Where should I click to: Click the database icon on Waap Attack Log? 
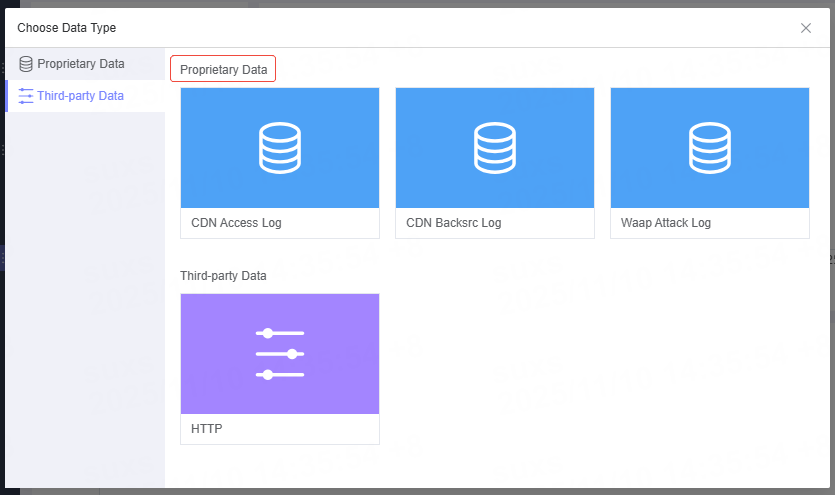pyautogui.click(x=710, y=148)
